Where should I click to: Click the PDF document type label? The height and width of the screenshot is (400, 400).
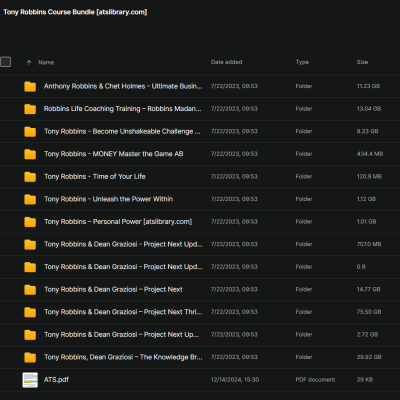[x=315, y=380]
